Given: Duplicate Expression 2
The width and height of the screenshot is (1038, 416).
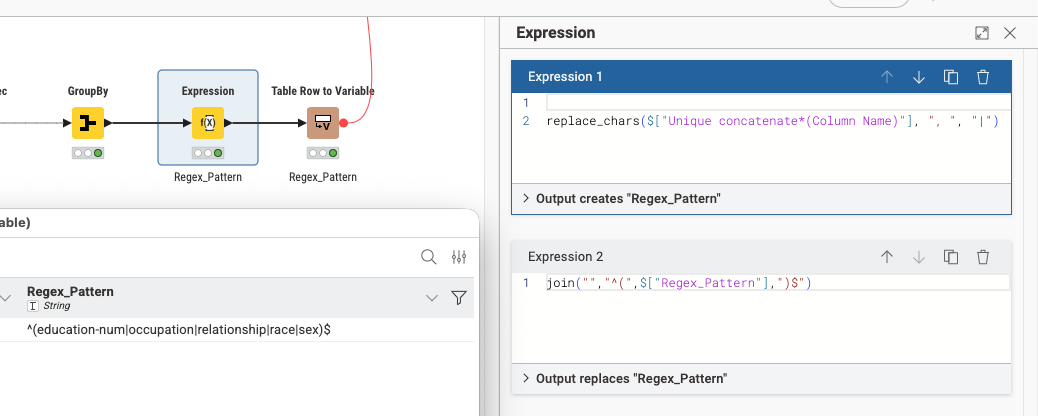Looking at the screenshot, I should pos(951,257).
